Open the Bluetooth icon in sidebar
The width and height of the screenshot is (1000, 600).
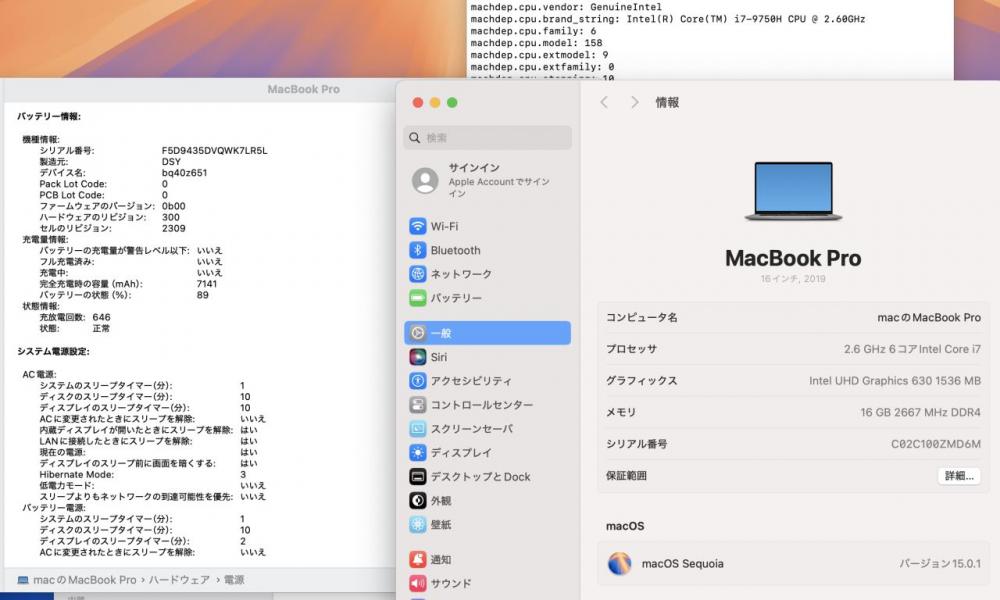pos(418,250)
